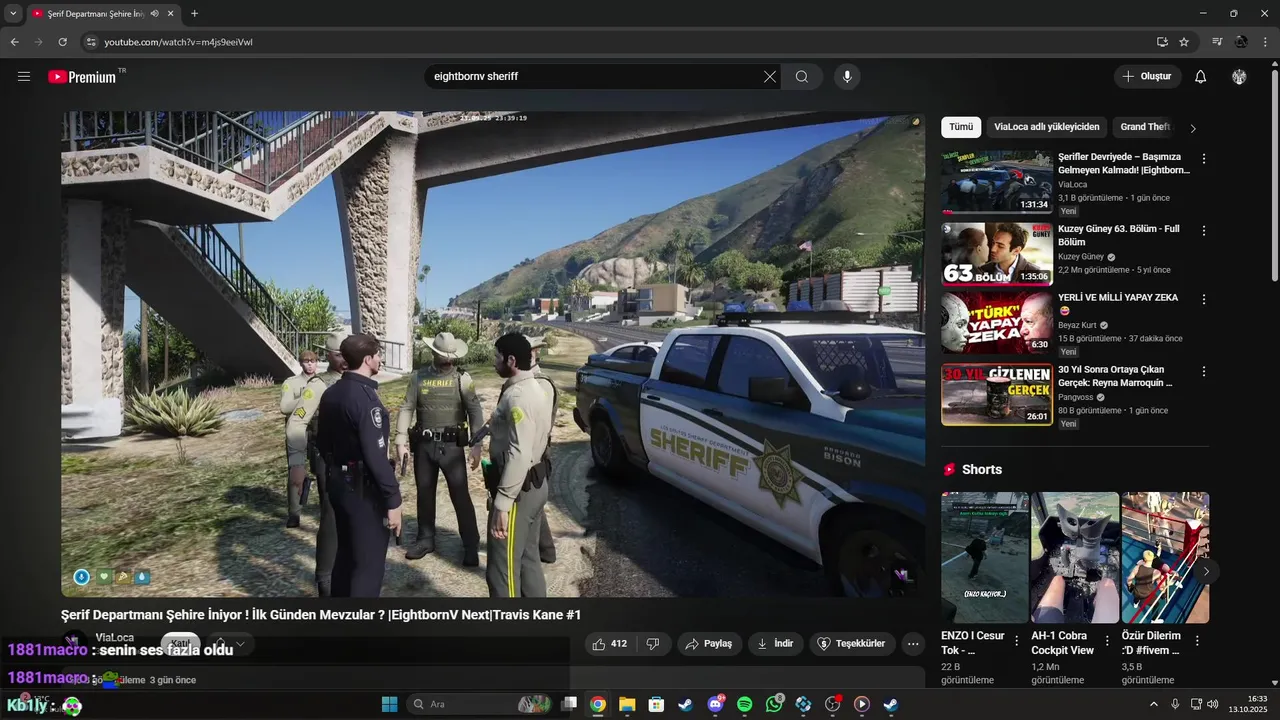Open the YouTube account avatar menu

pyautogui.click(x=1239, y=76)
